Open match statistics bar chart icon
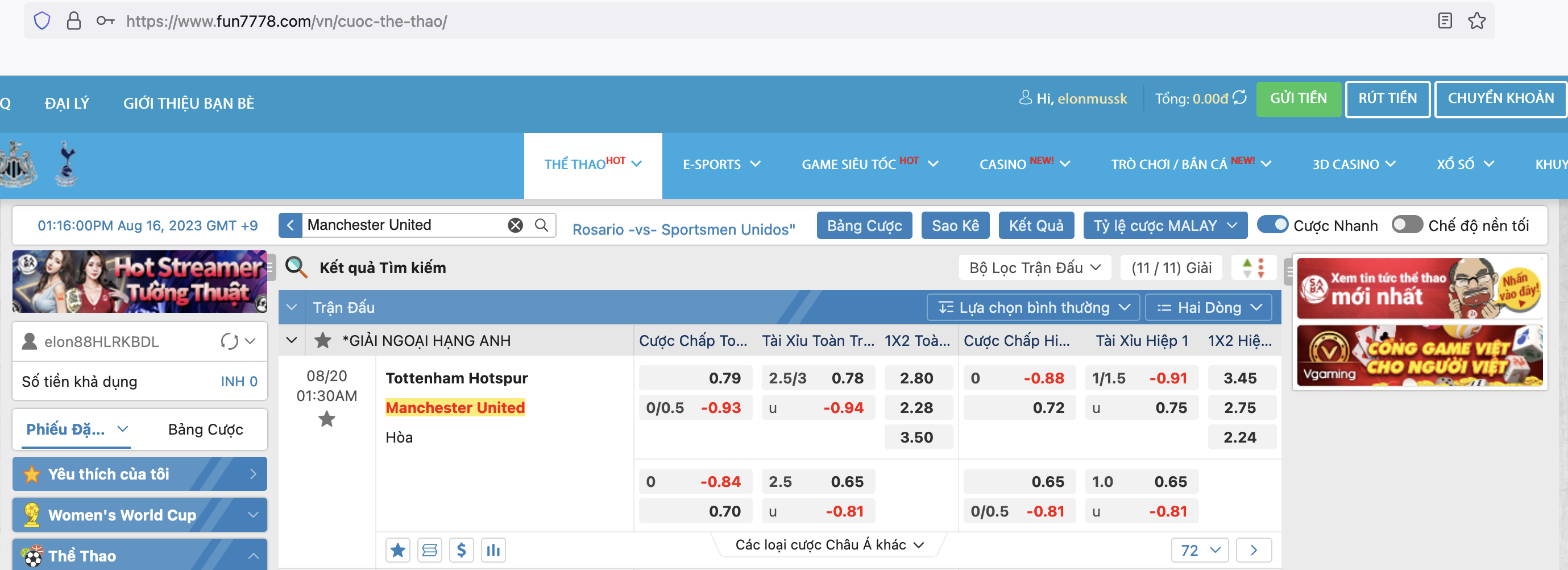Viewport: 1568px width, 570px height. pos(493,551)
